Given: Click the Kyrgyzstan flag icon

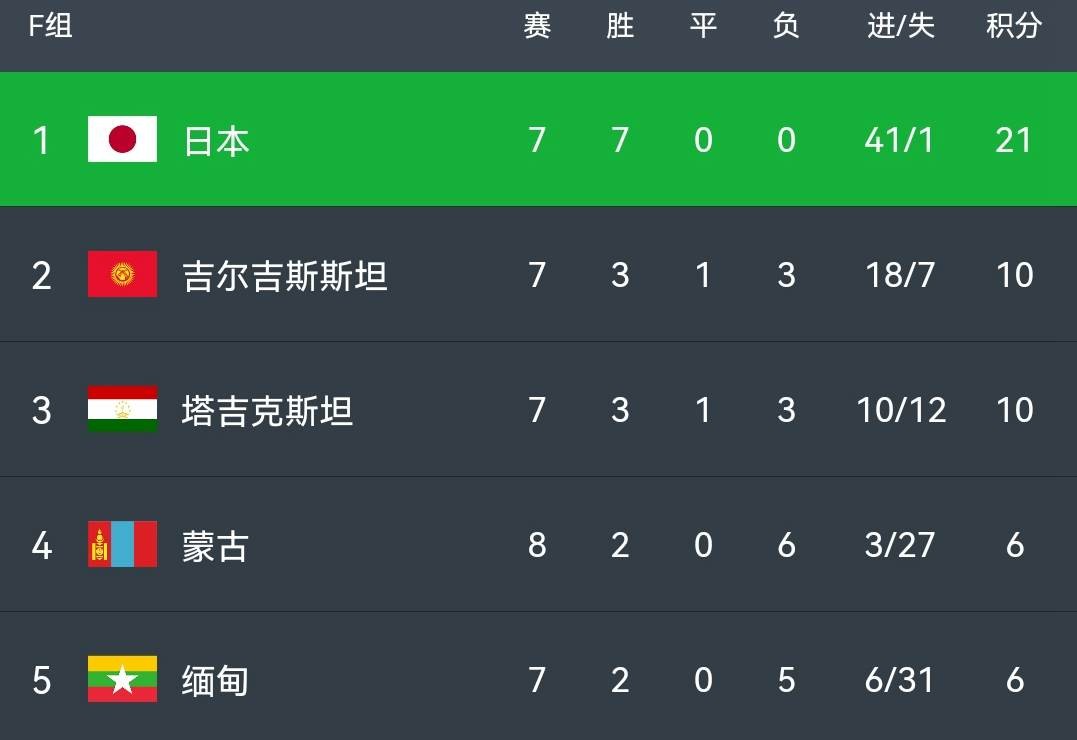Looking at the screenshot, I should 122,274.
